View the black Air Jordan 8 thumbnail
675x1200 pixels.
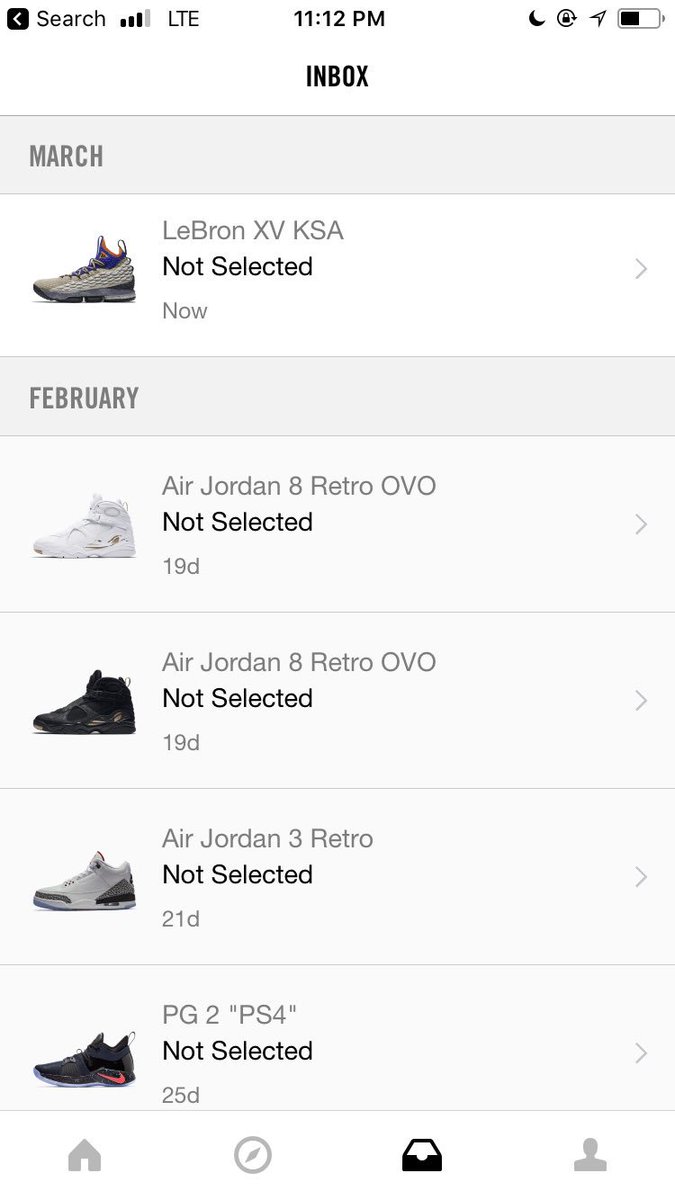[84, 701]
